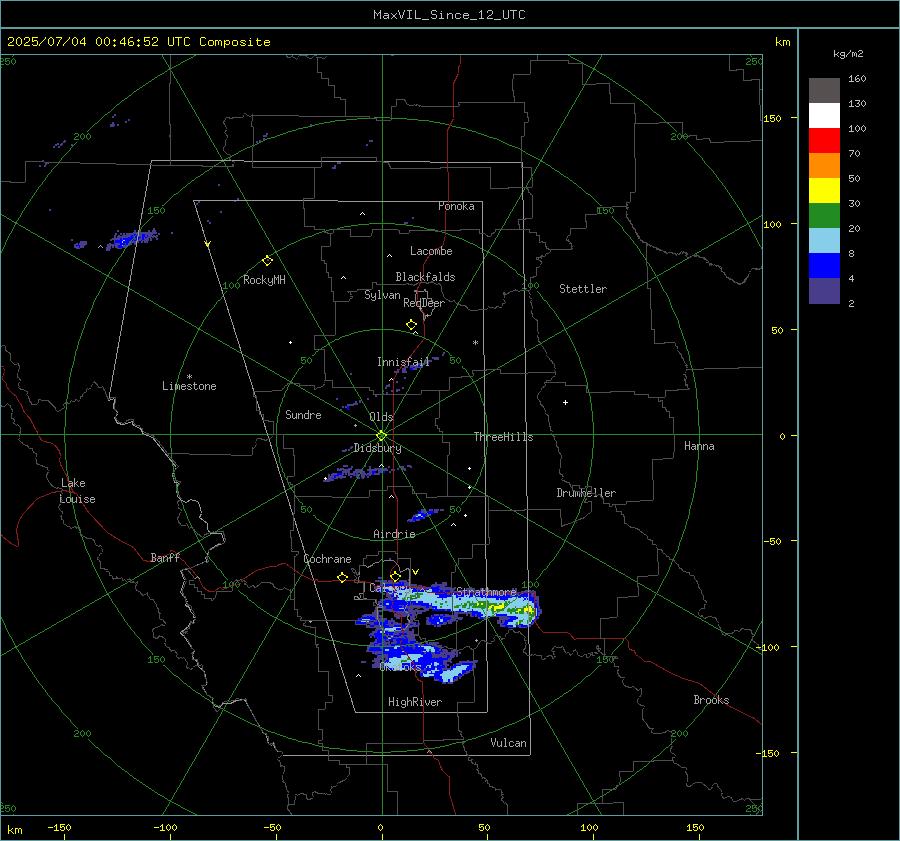Click the yellow radar site marker at center

(382, 435)
